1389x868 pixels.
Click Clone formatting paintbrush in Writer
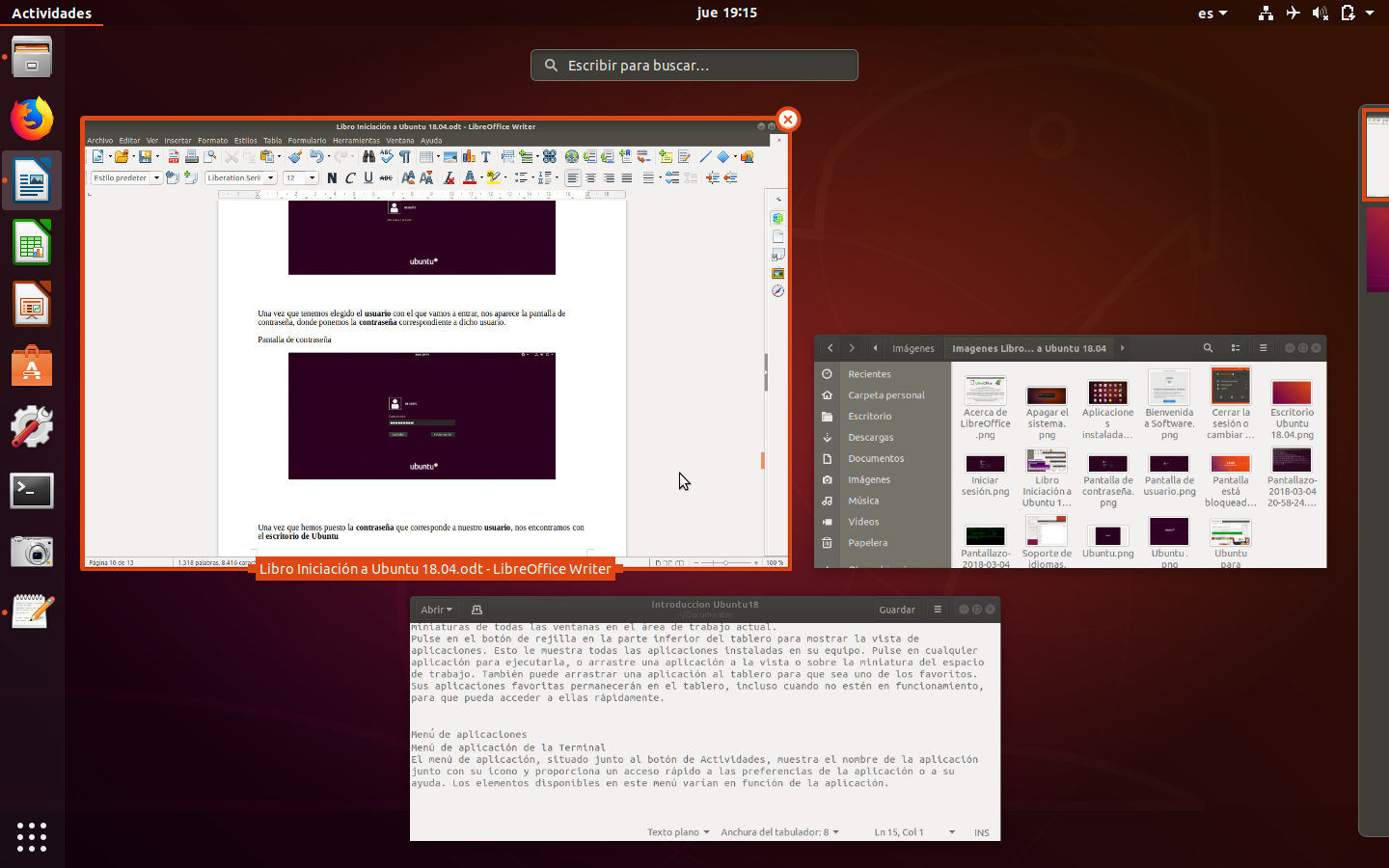coord(295,156)
